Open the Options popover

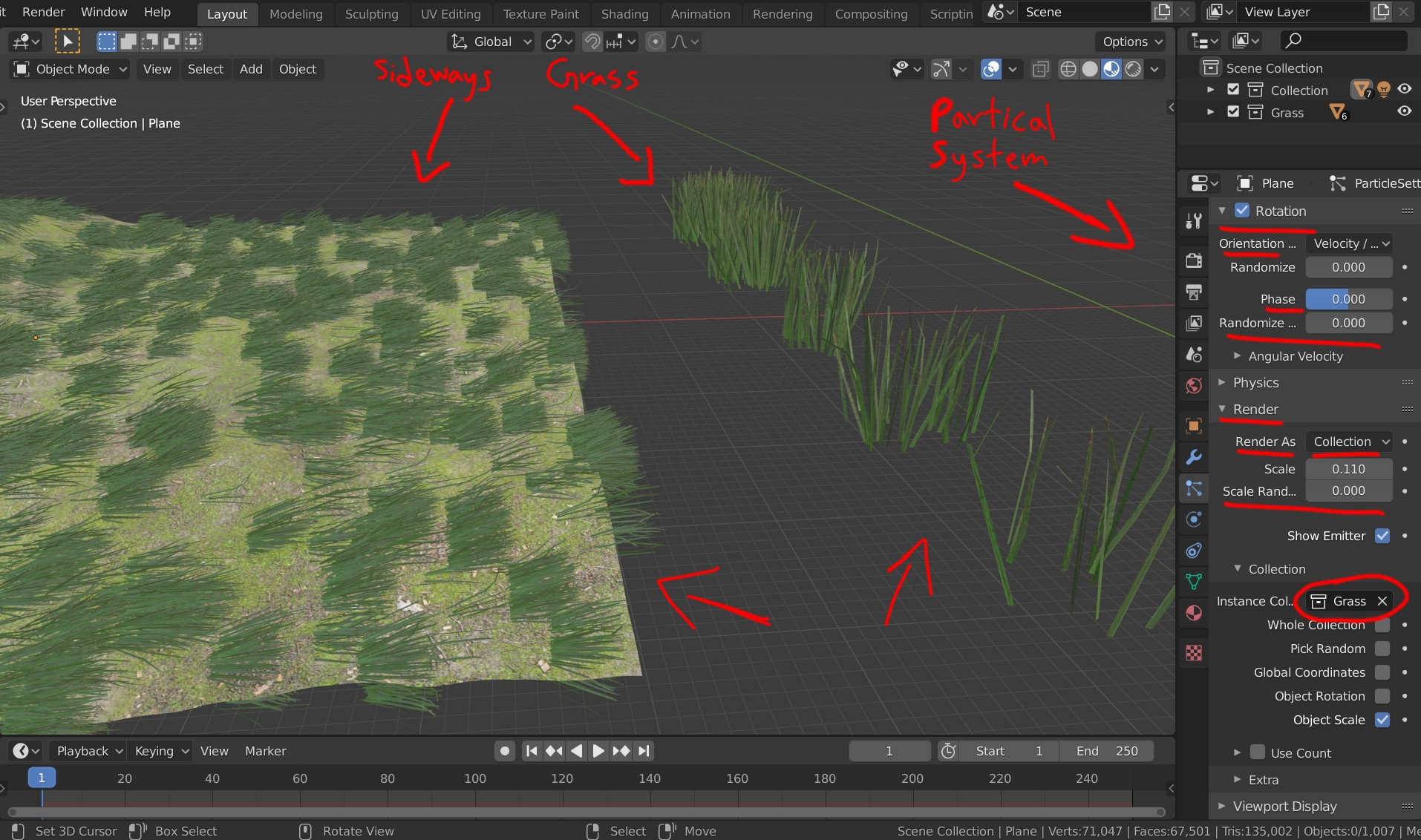point(1131,42)
